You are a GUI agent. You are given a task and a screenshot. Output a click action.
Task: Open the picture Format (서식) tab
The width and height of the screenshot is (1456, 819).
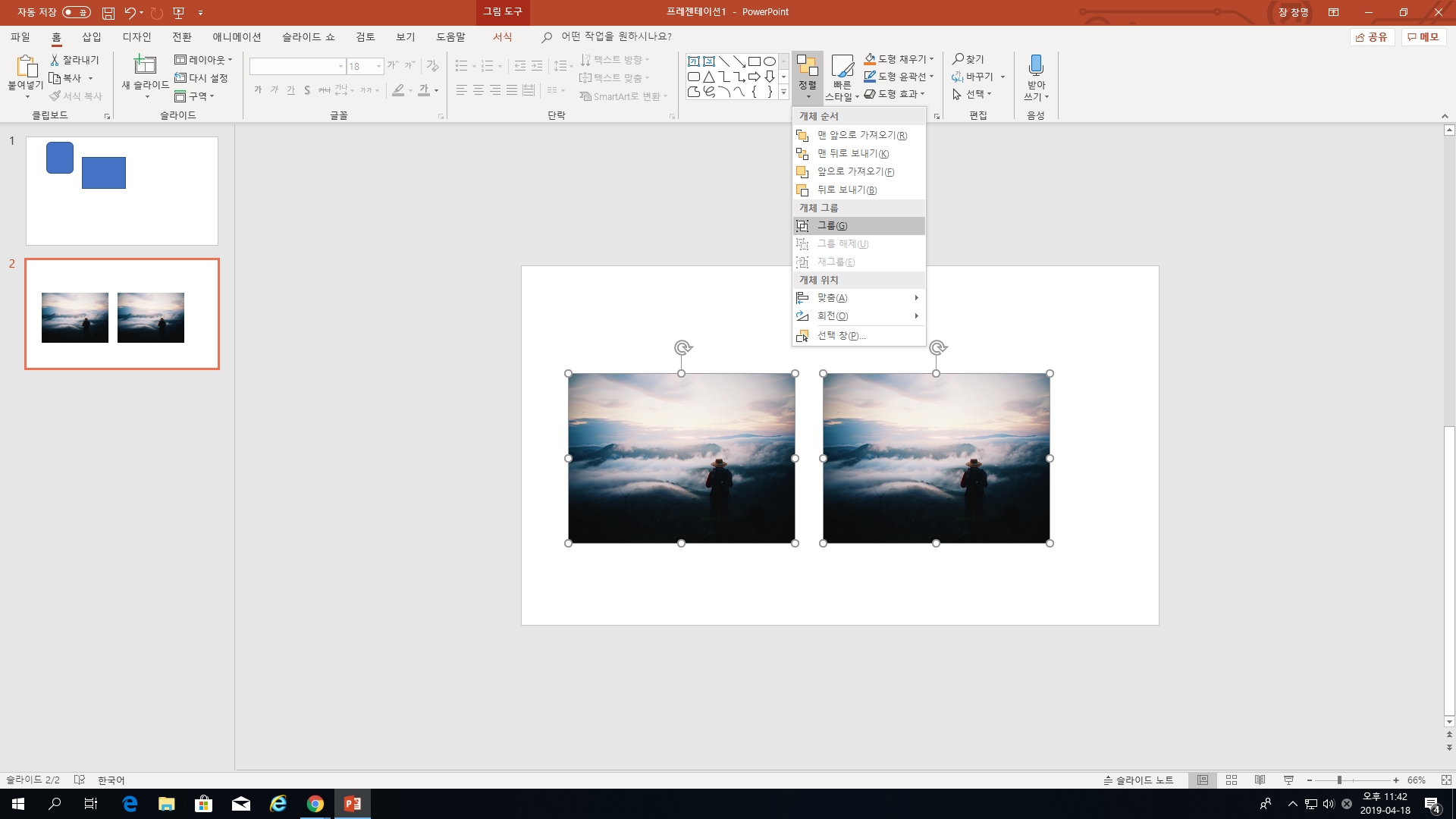pos(503,37)
